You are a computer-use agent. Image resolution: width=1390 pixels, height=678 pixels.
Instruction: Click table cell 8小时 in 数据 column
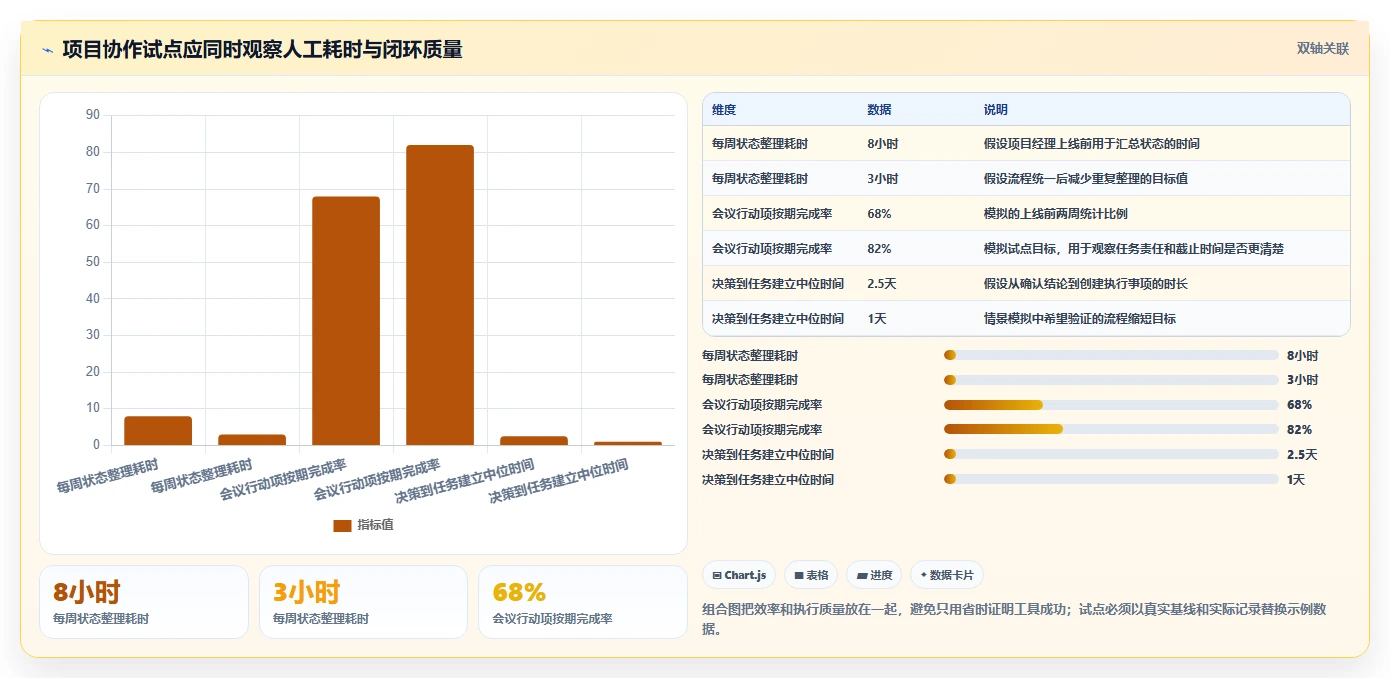coord(883,144)
